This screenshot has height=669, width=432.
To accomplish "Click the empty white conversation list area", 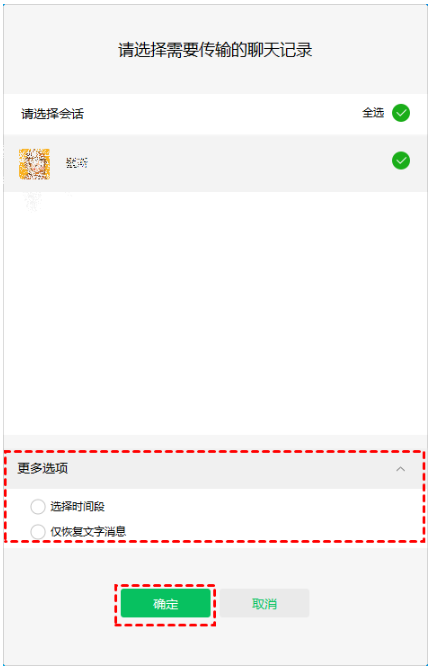I will [x=215, y=316].
